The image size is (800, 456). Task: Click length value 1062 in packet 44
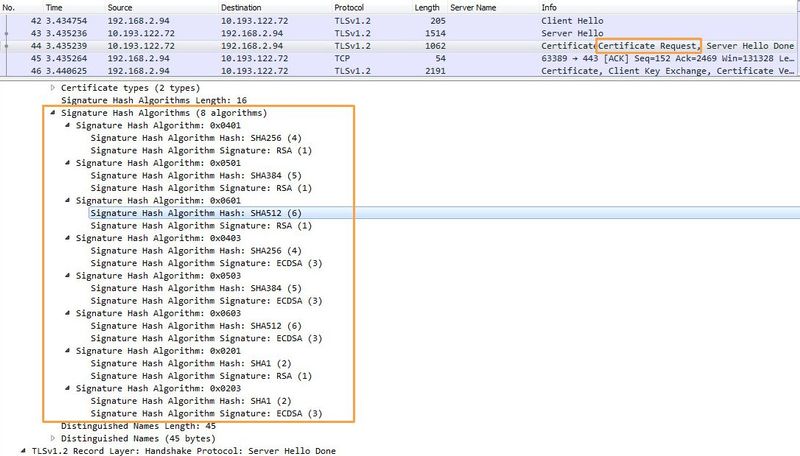tap(435, 46)
